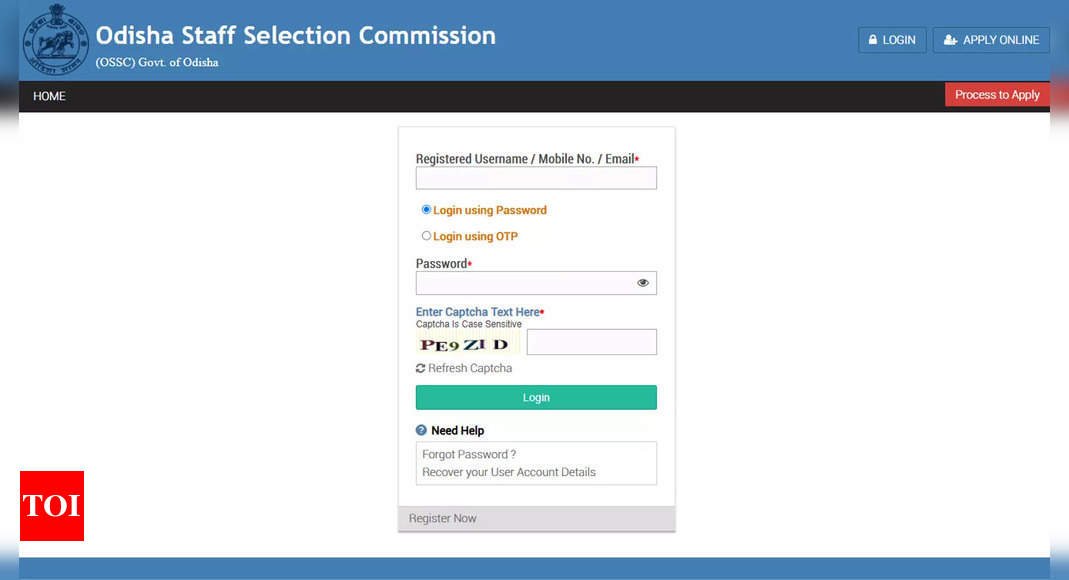Open the Forgot Password link
This screenshot has height=580, width=1069.
coord(469,454)
